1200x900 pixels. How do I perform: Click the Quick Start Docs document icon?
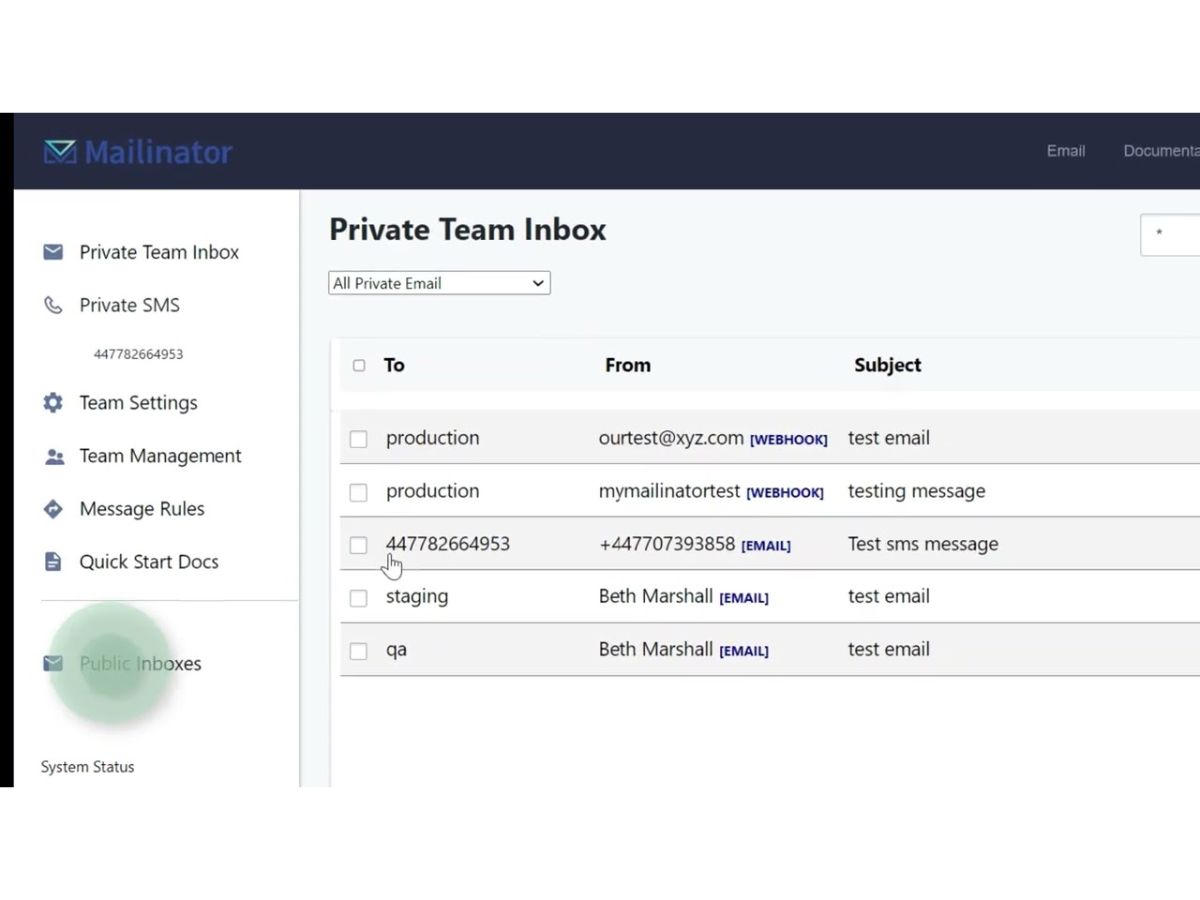click(53, 562)
